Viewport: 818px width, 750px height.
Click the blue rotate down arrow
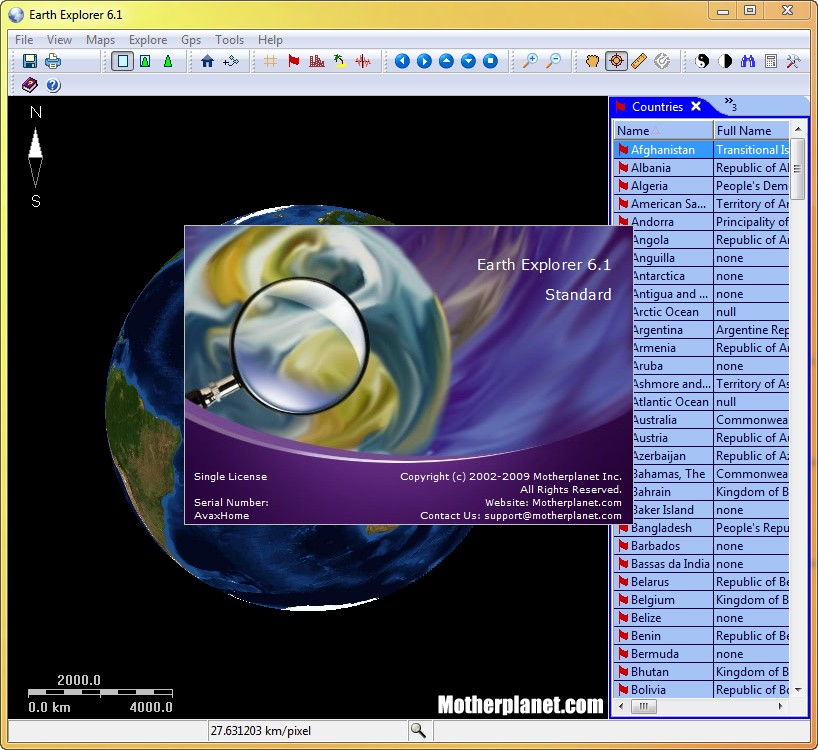[x=468, y=61]
